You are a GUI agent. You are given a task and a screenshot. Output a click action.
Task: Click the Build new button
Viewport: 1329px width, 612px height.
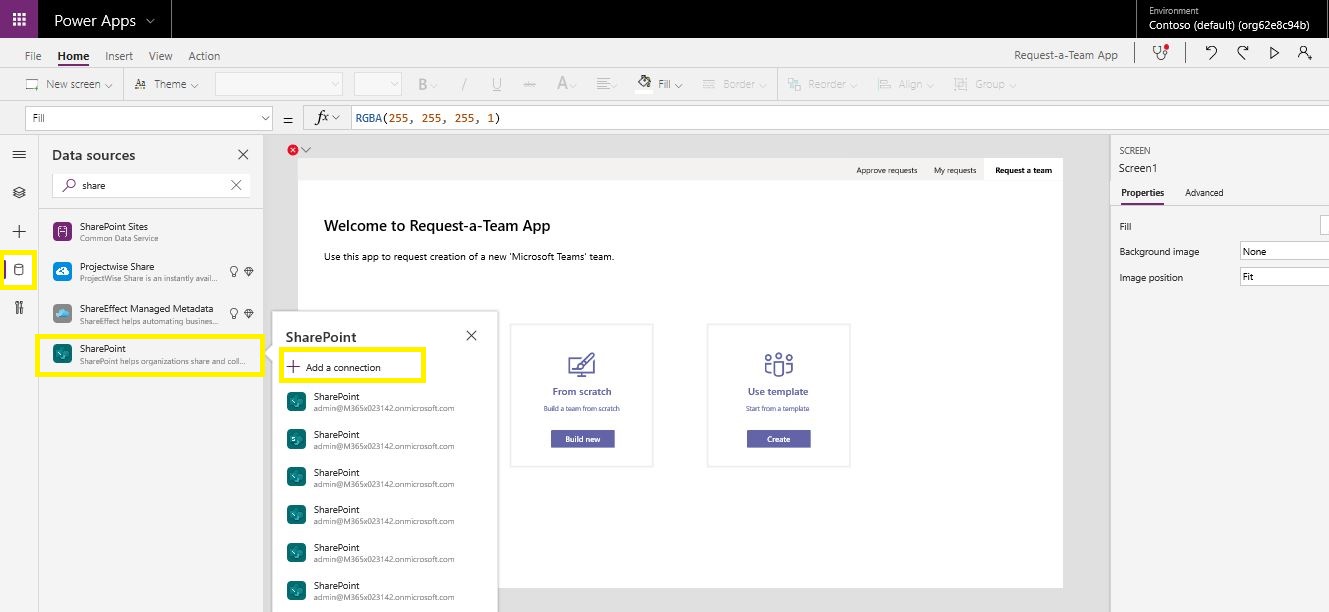[582, 439]
